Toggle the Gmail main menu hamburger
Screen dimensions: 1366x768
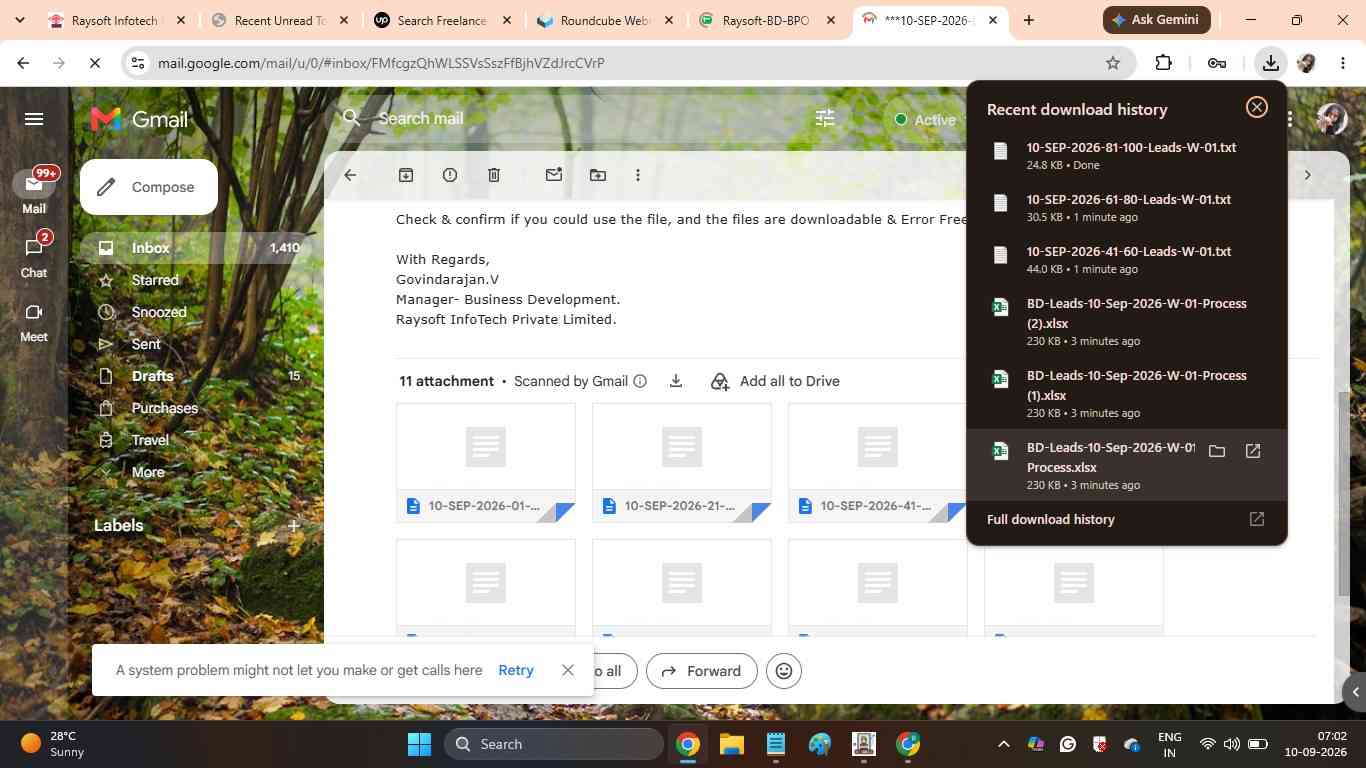pos(34,119)
